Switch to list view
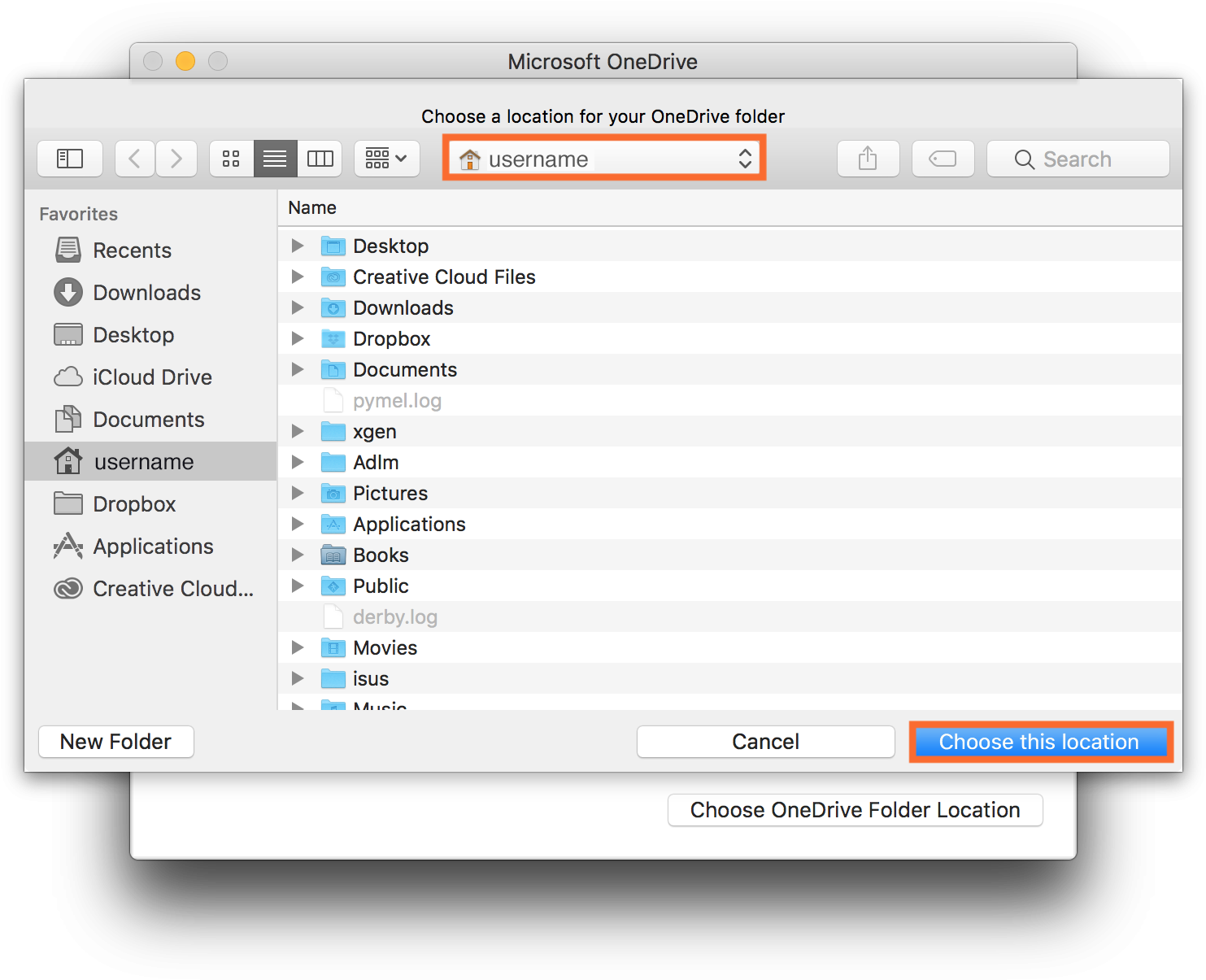The image size is (1206, 980). (276, 159)
